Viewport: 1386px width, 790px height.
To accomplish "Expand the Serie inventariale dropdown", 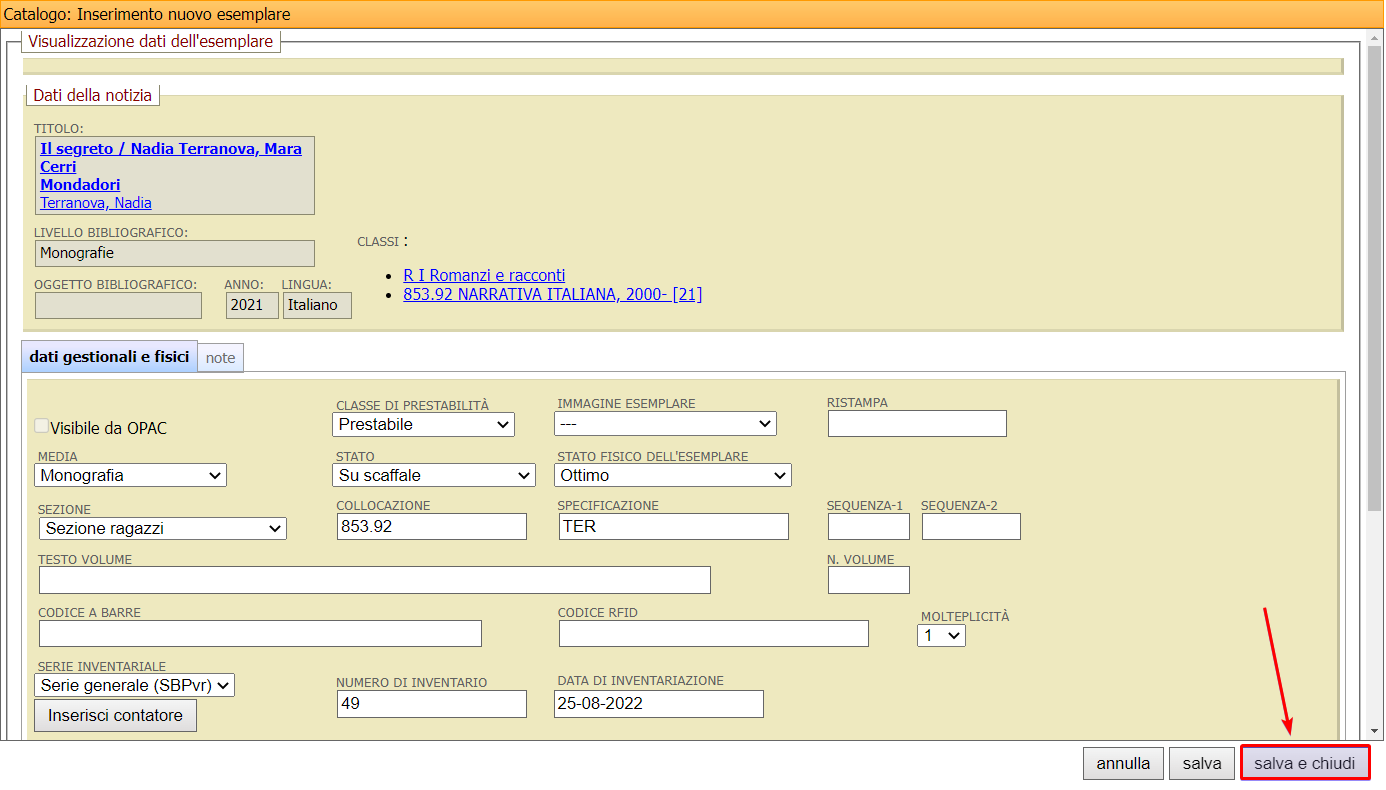I will [135, 686].
